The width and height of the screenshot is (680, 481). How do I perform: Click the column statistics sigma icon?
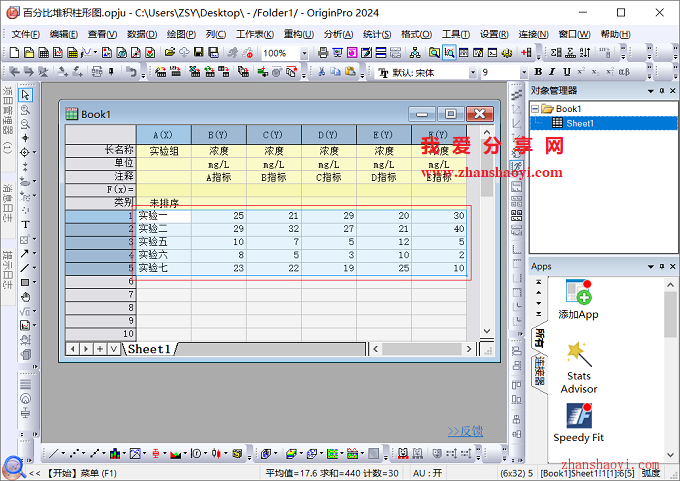click(556, 53)
